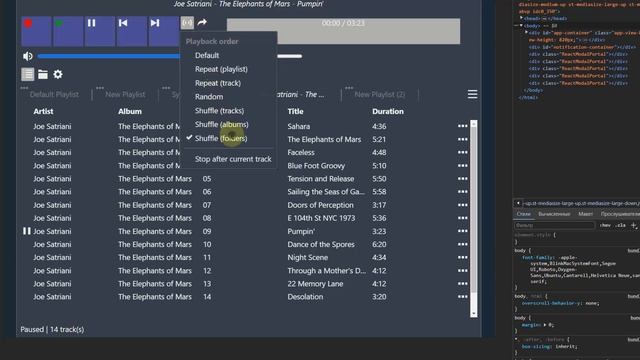
Task: Click the curved arrow icon by playback order
Action: pos(202,22)
